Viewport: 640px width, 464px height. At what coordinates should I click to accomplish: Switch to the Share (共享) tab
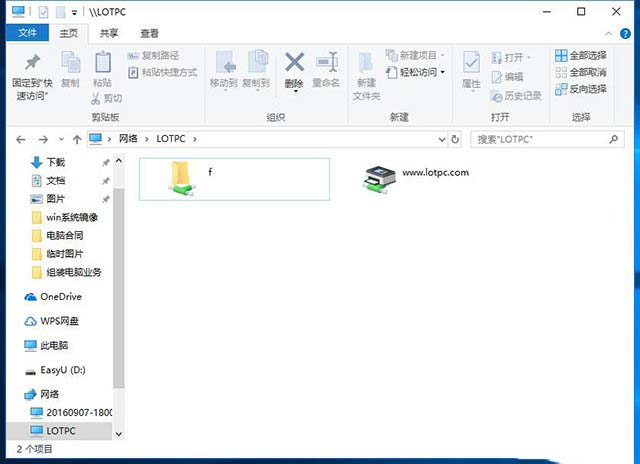coord(109,33)
